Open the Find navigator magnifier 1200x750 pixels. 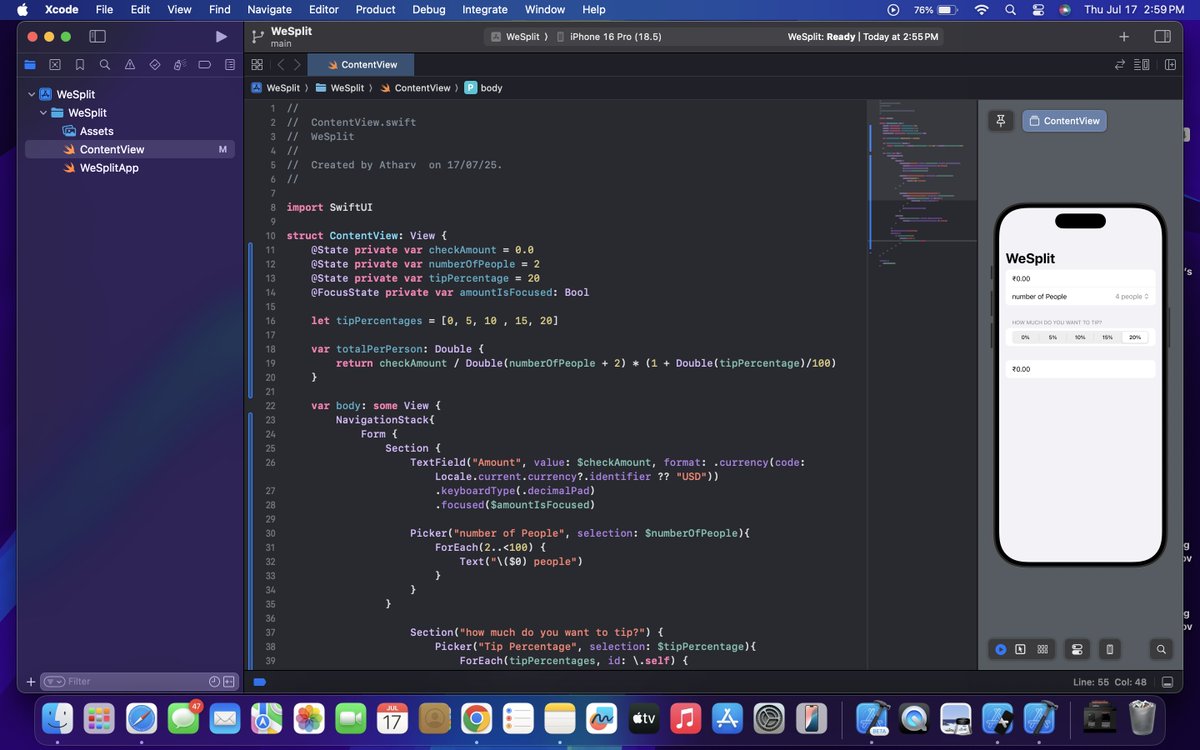click(105, 64)
